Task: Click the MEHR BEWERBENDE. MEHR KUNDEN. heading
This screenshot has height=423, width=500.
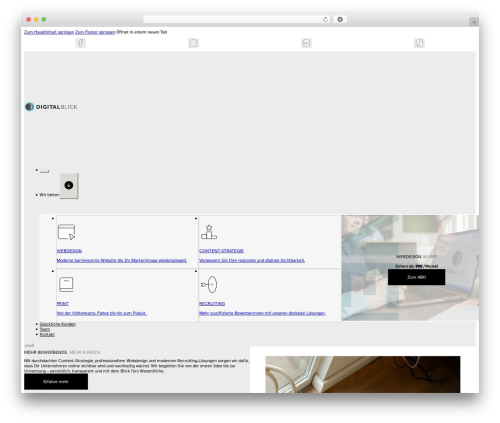Action: 62,352
